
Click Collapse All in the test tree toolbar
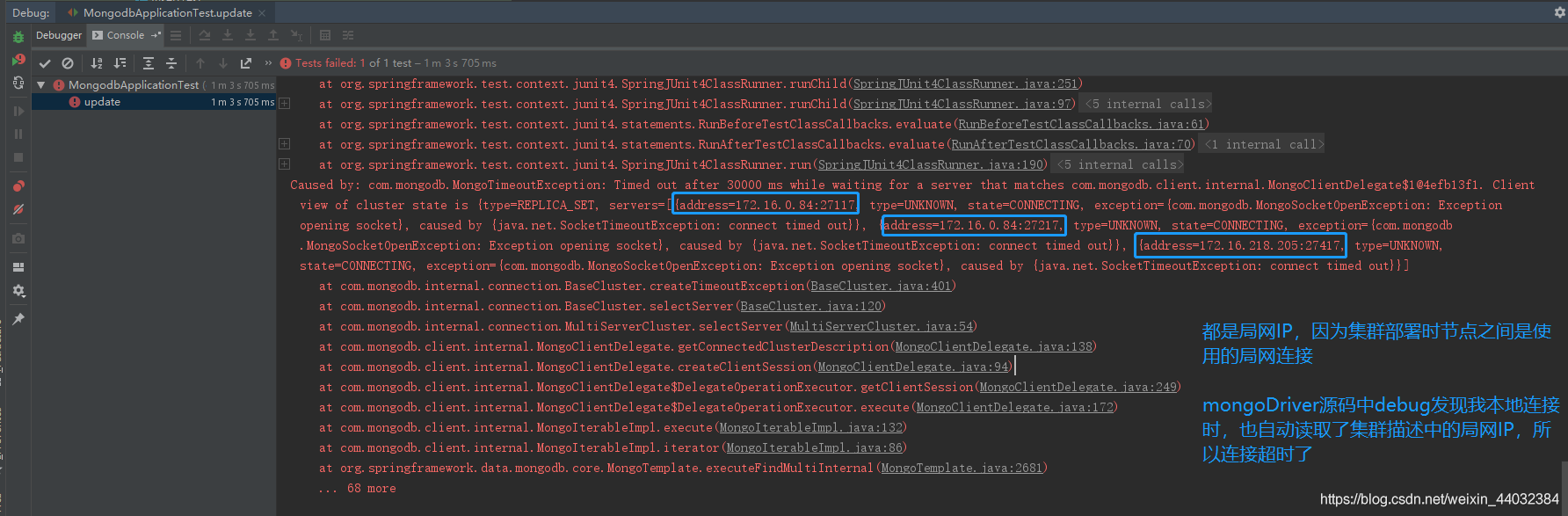[171, 63]
